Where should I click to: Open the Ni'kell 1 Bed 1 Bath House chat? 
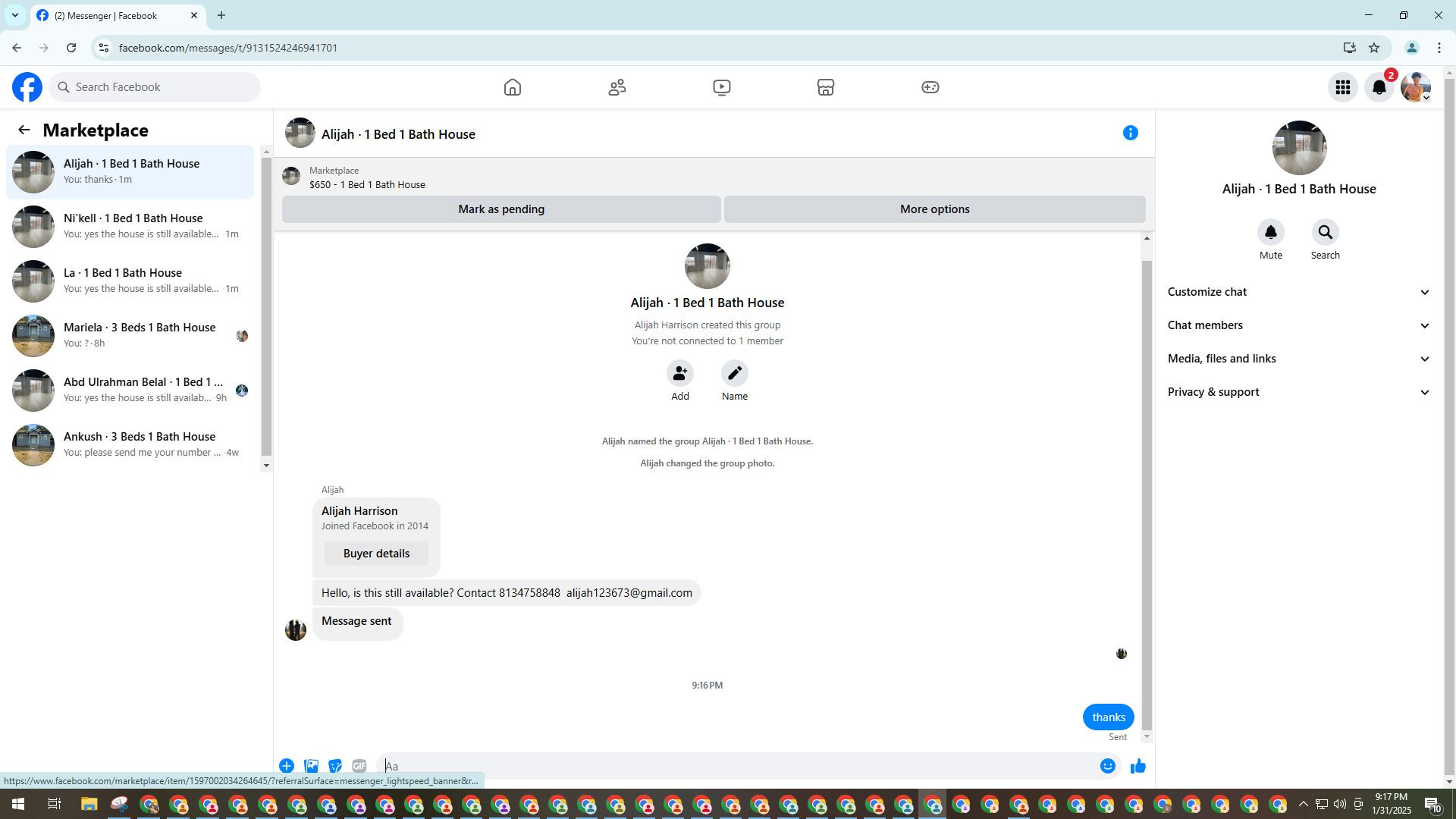click(x=130, y=227)
